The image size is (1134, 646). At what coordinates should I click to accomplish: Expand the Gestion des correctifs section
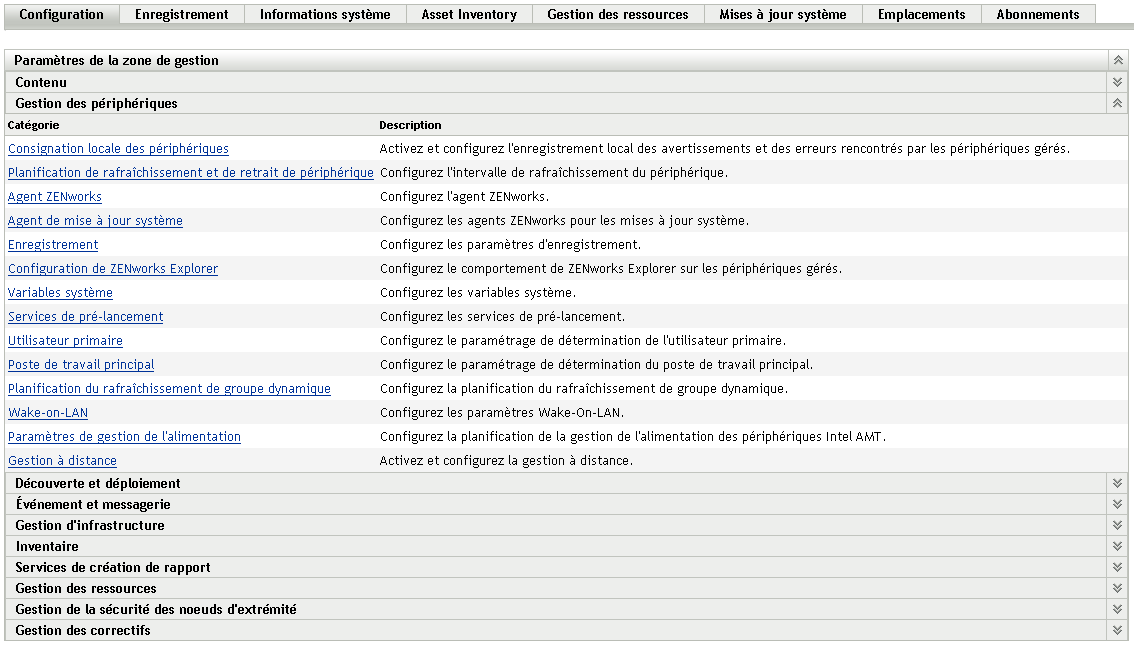(1115, 630)
